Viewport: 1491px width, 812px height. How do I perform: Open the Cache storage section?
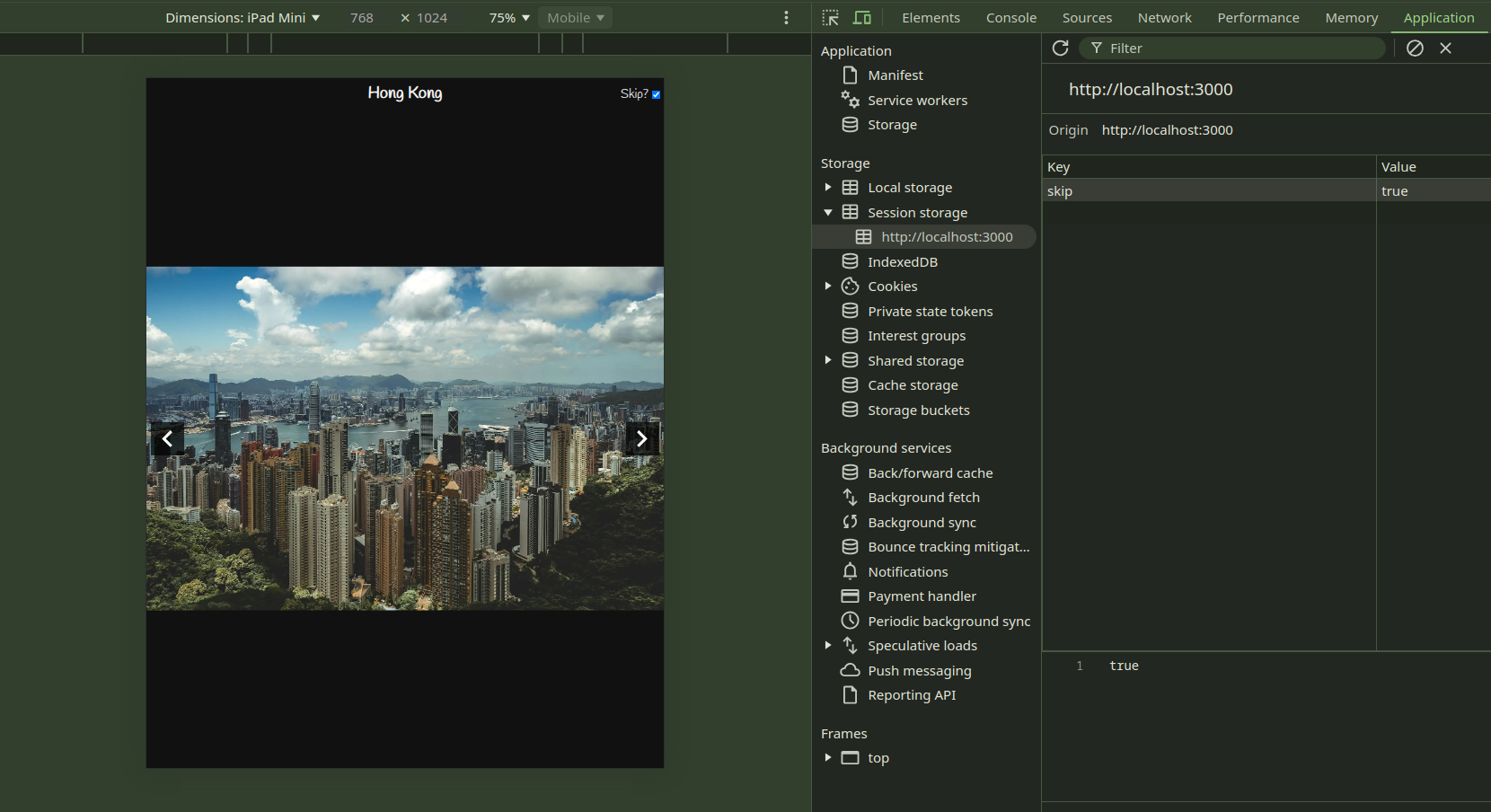(913, 384)
